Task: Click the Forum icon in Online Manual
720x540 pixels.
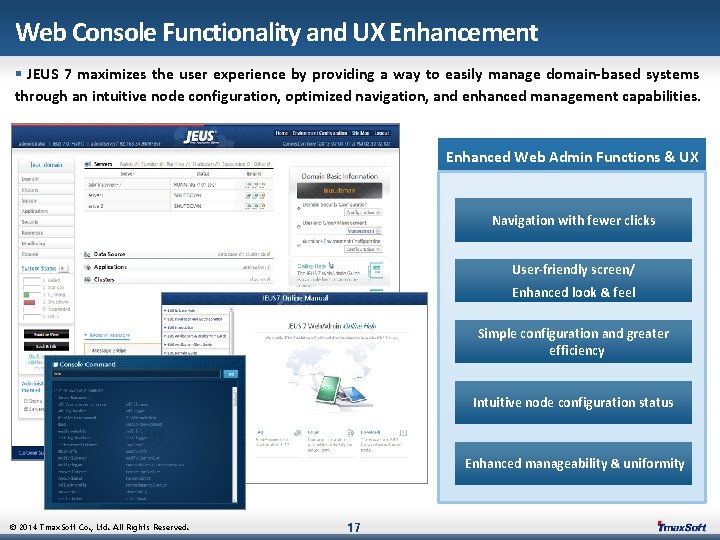Action: pyautogui.click(x=350, y=433)
